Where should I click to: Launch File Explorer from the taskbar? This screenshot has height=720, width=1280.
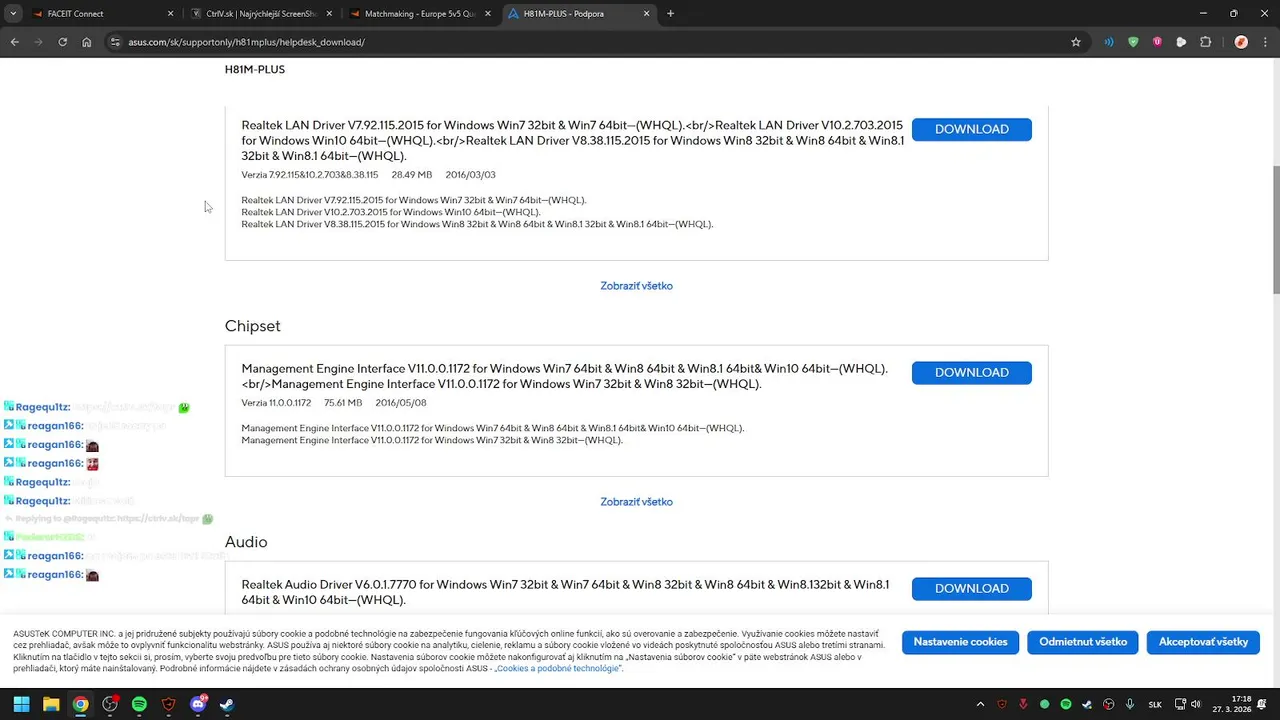[x=51, y=704]
